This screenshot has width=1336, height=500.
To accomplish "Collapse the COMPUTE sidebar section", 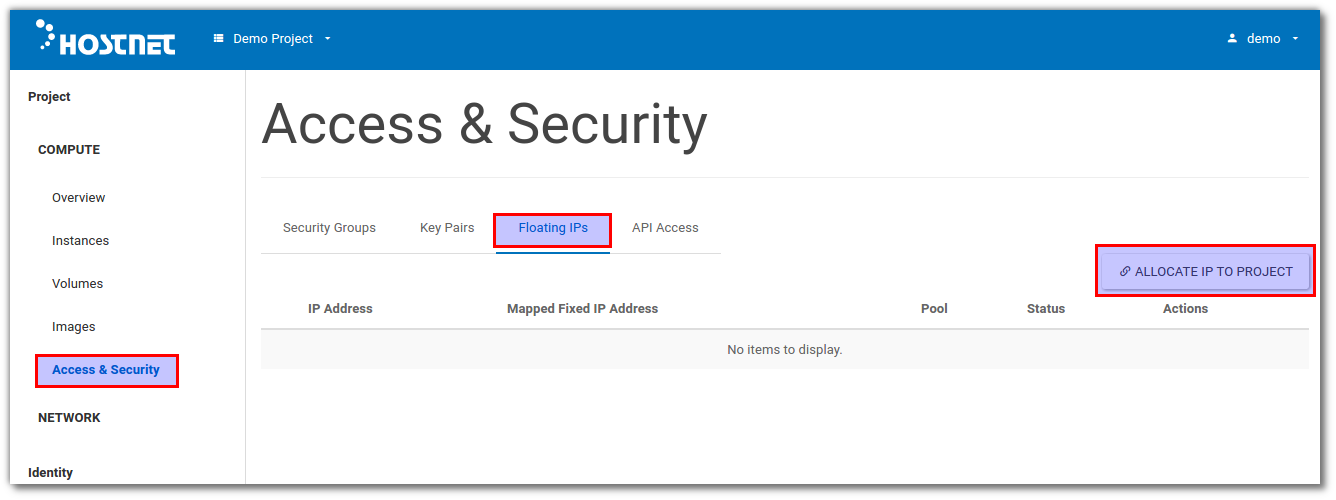I will pos(69,150).
